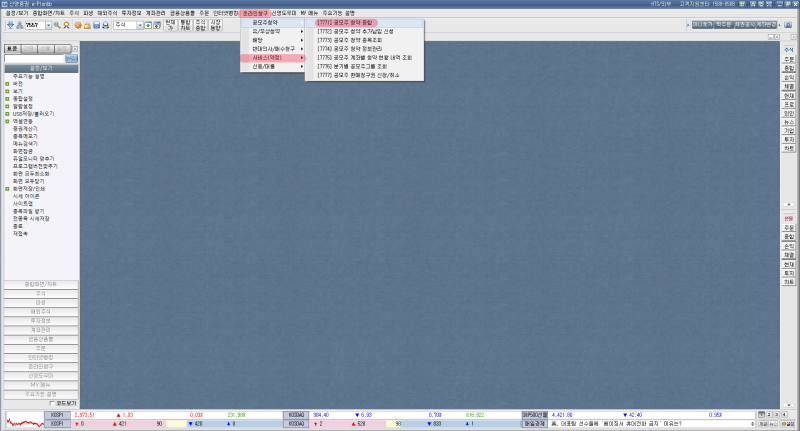Click the first KOSPI label in index bar
Viewport: 800px width, 431px height.
57,415
